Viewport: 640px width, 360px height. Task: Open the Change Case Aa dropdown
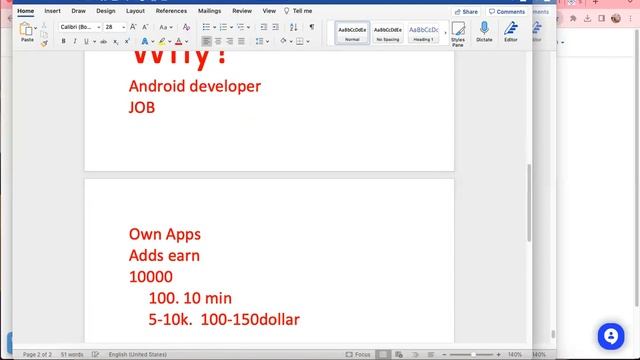coord(166,27)
